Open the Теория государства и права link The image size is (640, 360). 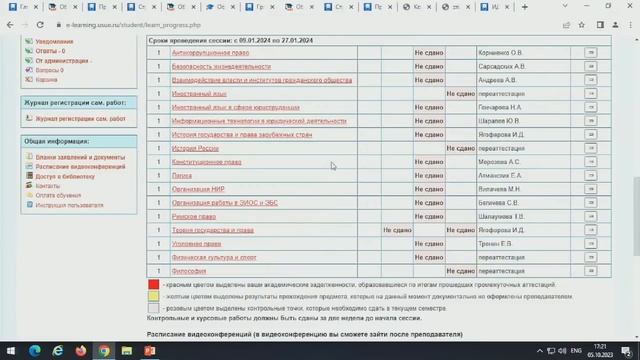click(213, 230)
